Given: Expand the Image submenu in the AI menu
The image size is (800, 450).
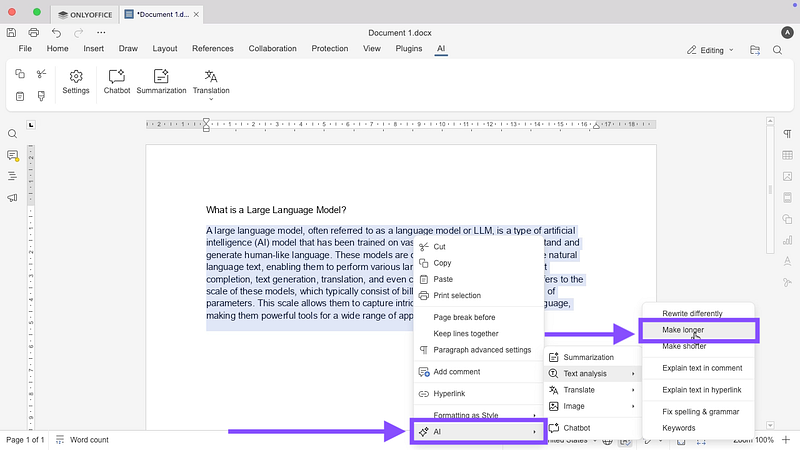Looking at the screenshot, I should pos(592,406).
